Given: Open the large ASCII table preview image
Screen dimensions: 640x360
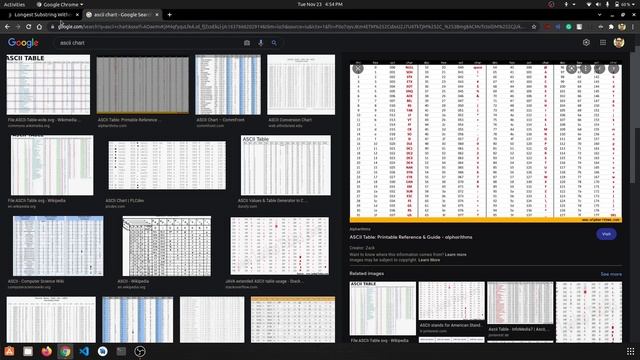Looking at the screenshot, I should [486, 142].
